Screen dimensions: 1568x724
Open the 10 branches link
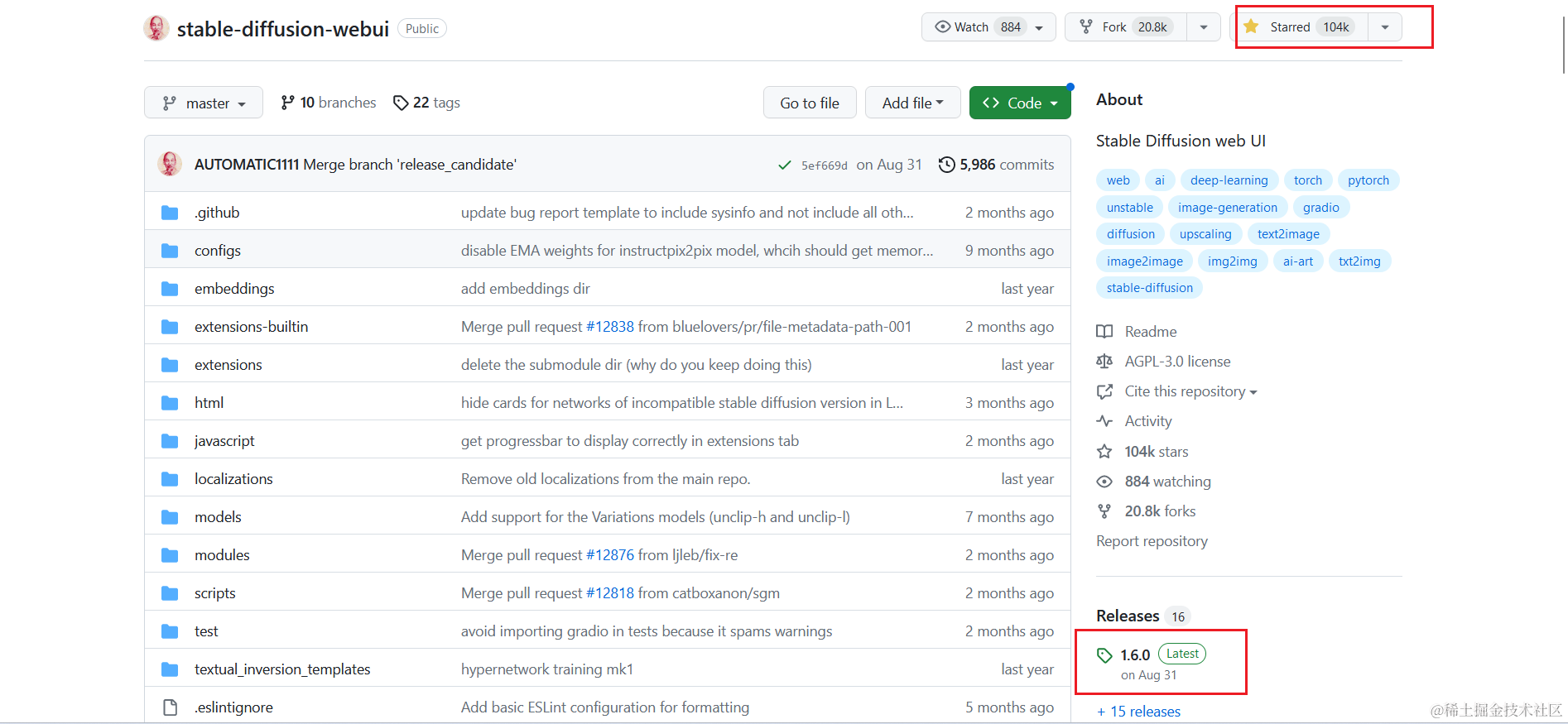(329, 103)
